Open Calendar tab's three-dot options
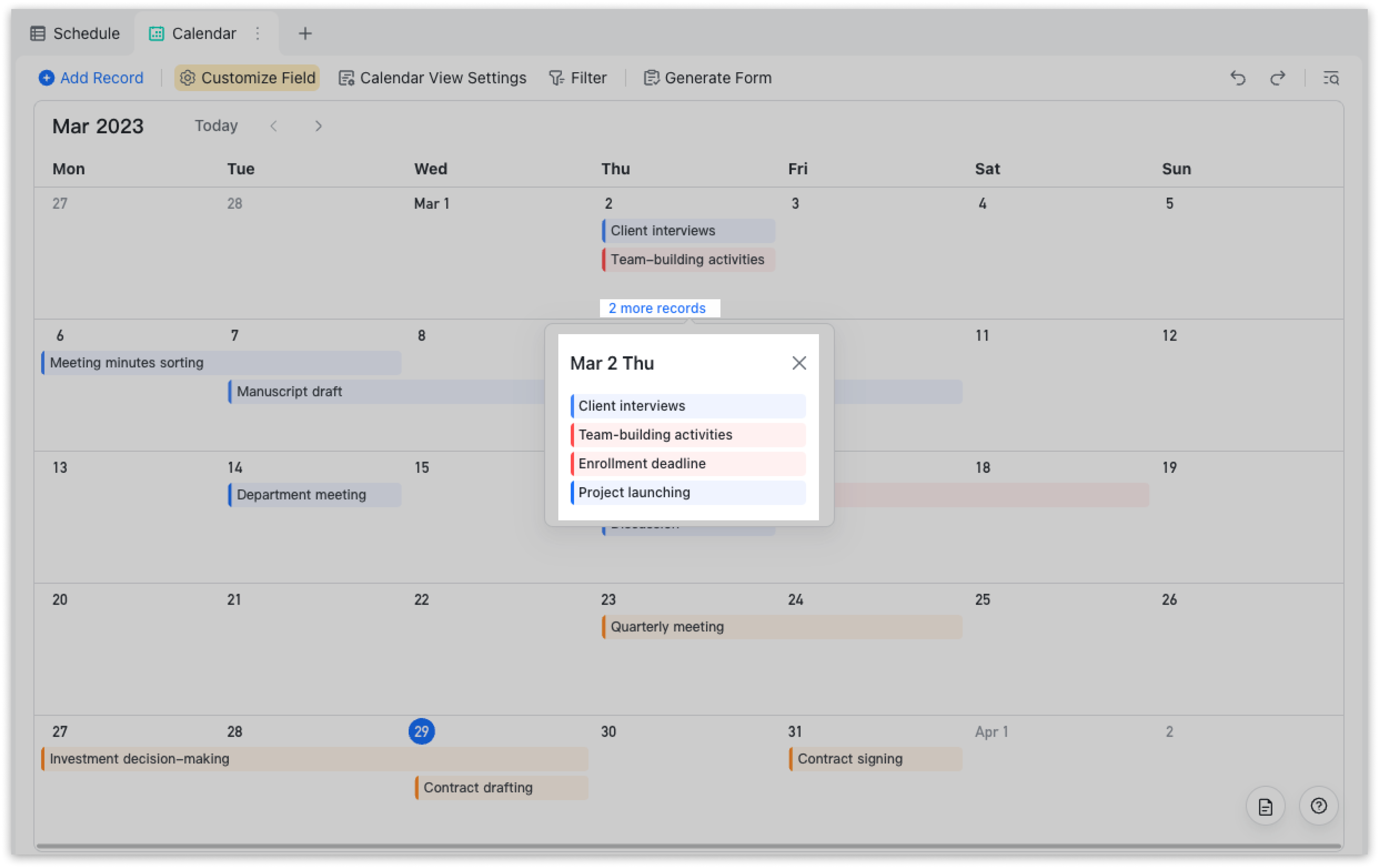 click(x=258, y=34)
